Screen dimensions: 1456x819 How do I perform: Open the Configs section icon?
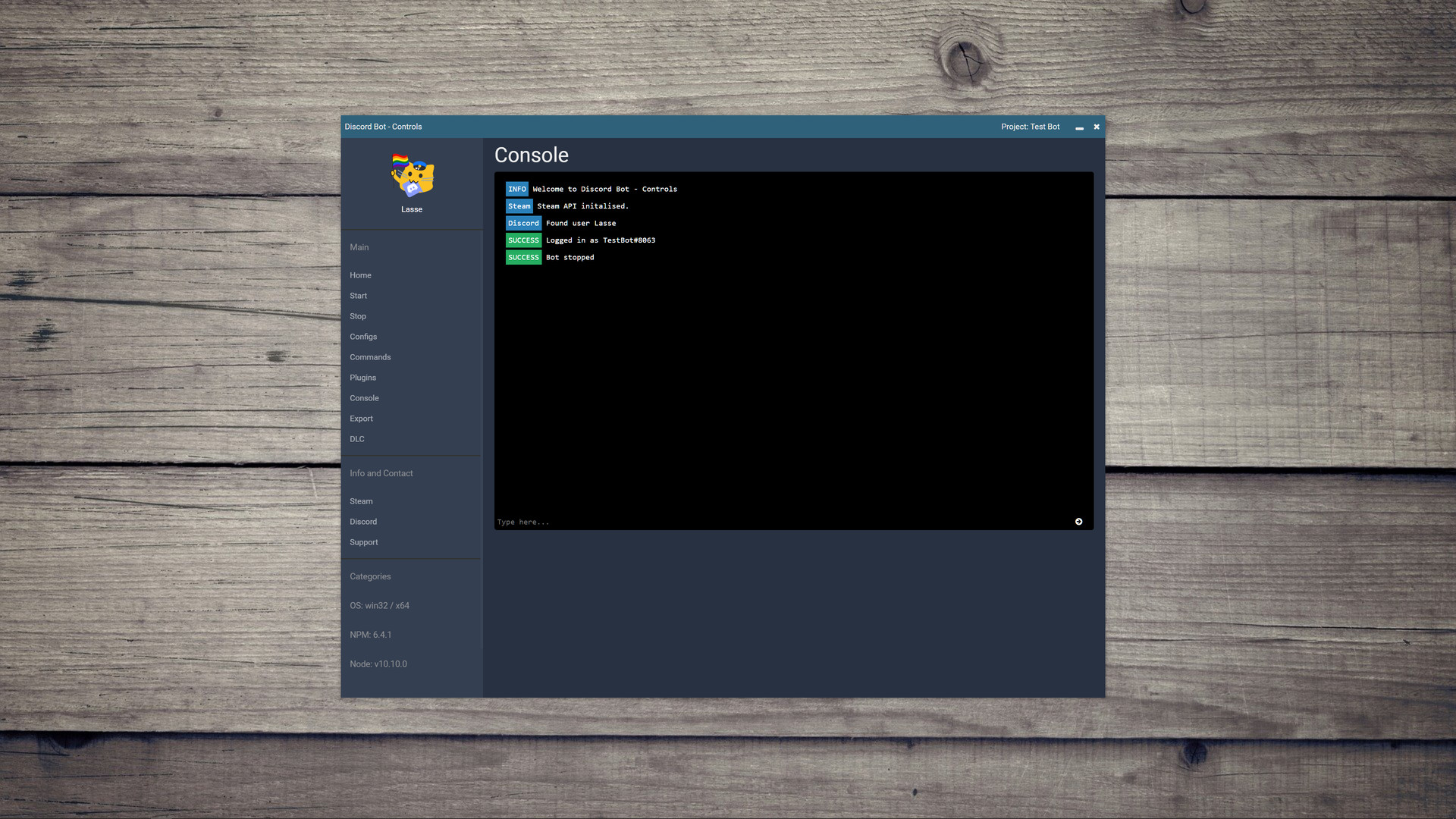pos(363,336)
